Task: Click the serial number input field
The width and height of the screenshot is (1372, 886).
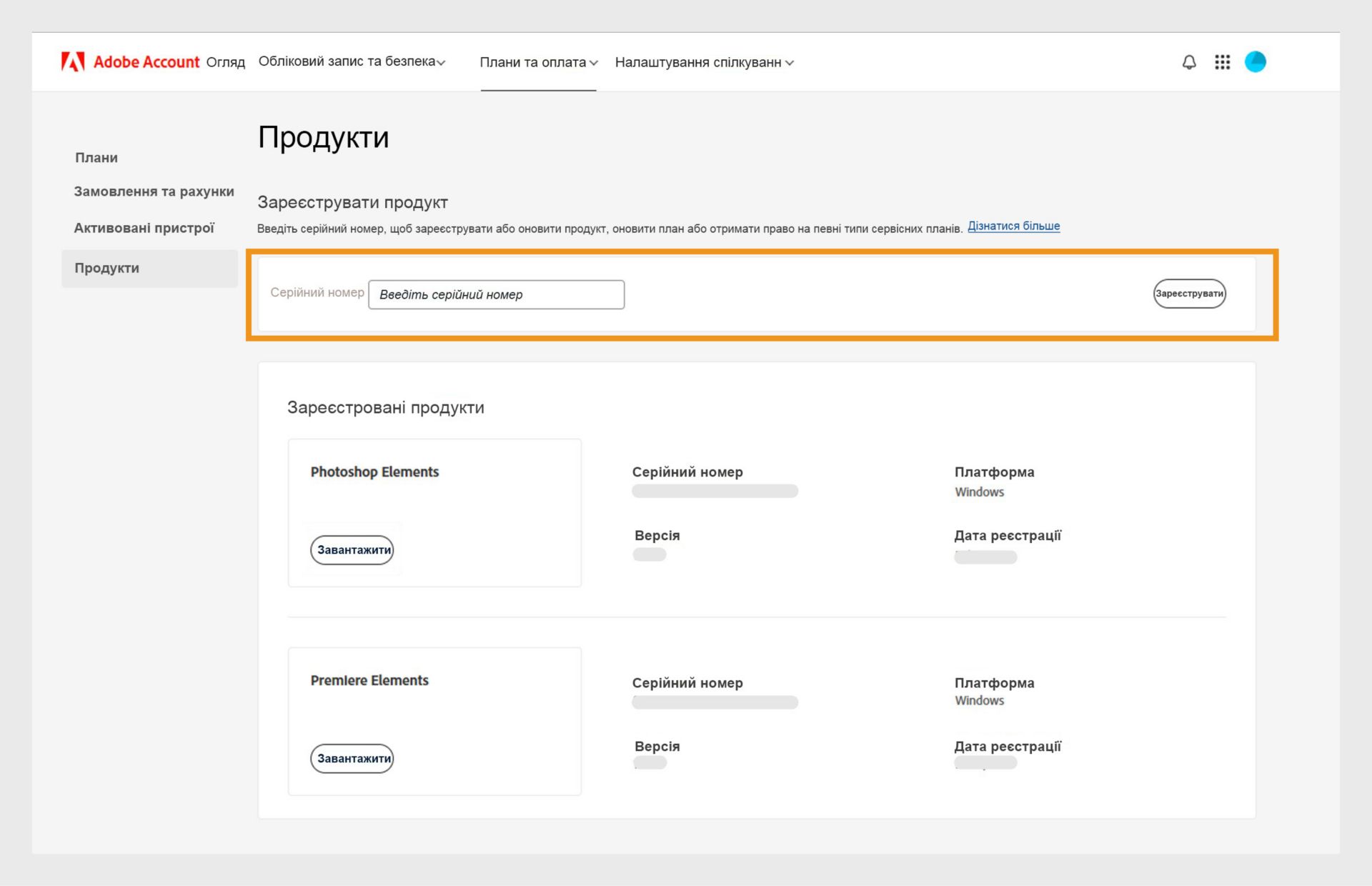Action: coord(496,294)
